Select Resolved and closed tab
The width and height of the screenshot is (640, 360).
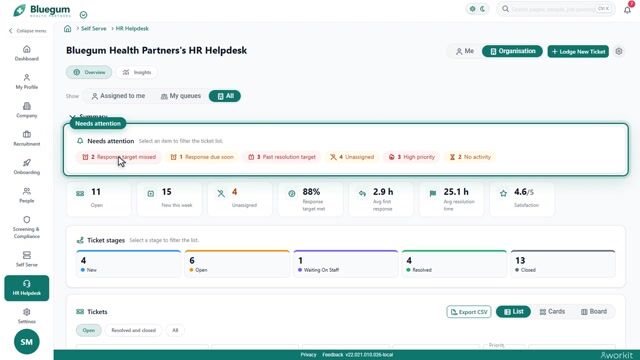(x=133, y=330)
